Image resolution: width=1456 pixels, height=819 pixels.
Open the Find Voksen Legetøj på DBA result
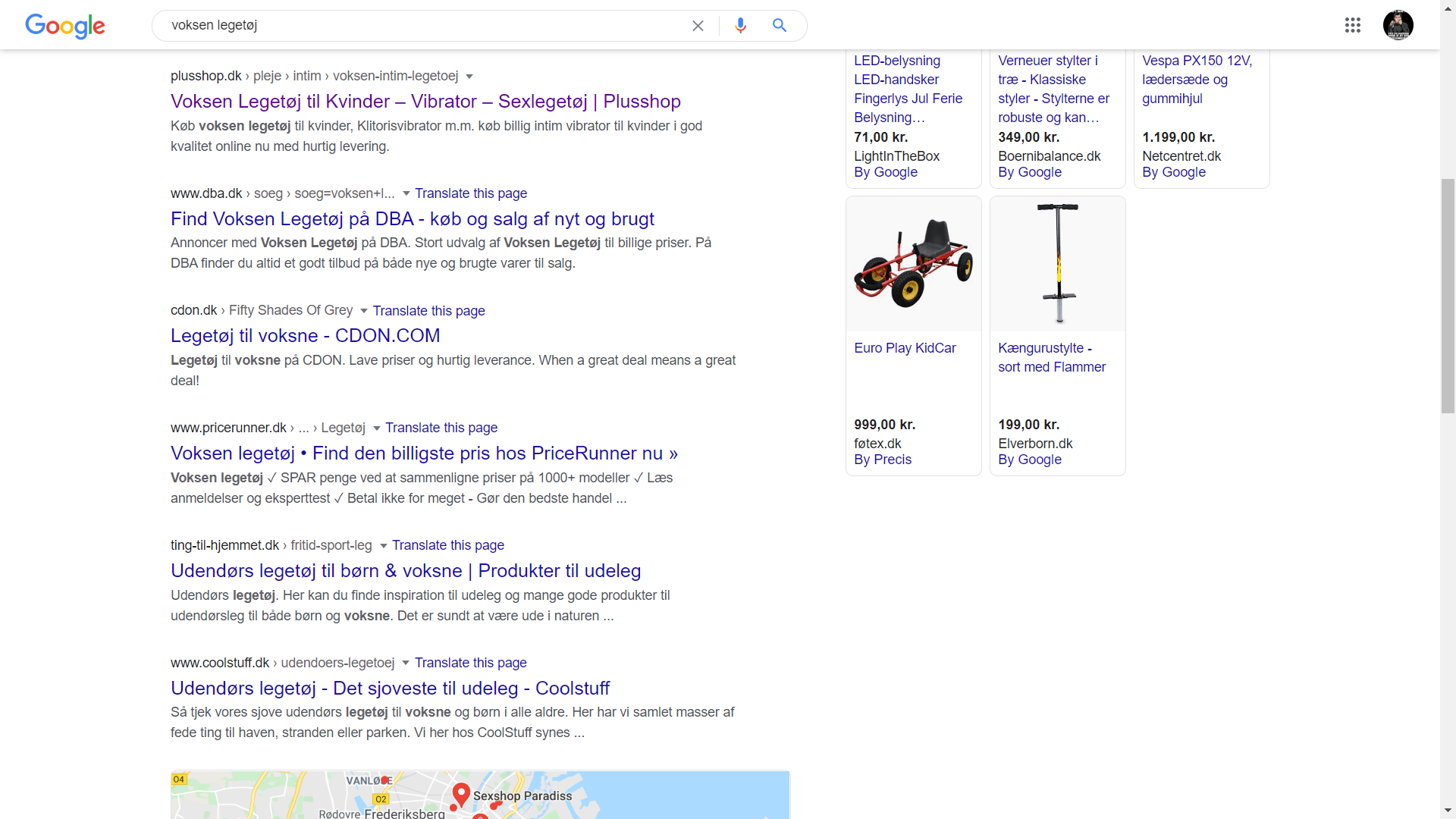tap(412, 219)
